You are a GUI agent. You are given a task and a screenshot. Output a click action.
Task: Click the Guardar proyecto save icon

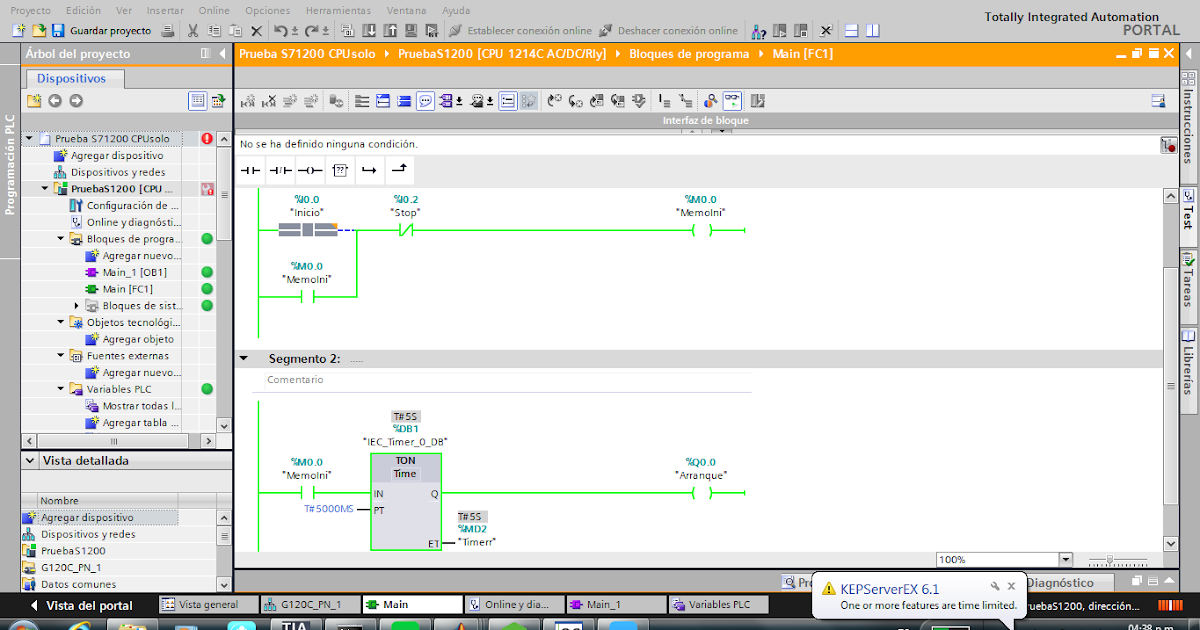click(57, 30)
